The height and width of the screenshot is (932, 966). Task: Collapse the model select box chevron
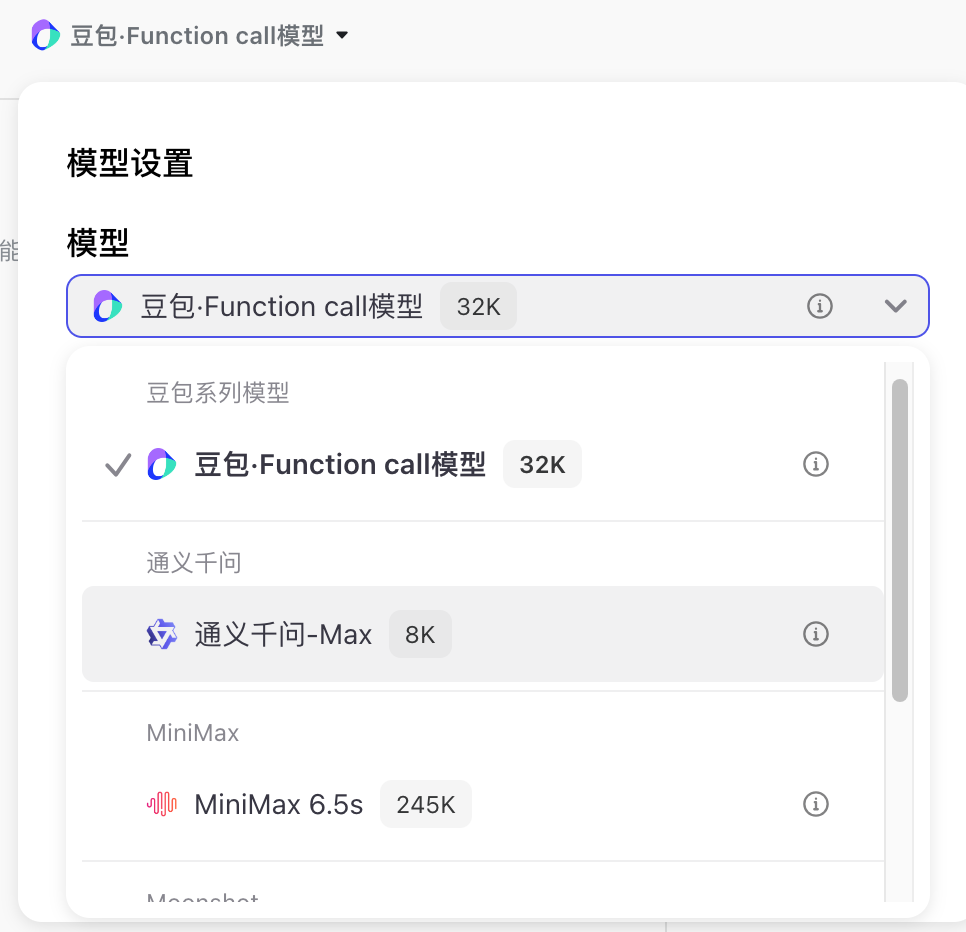(x=895, y=306)
